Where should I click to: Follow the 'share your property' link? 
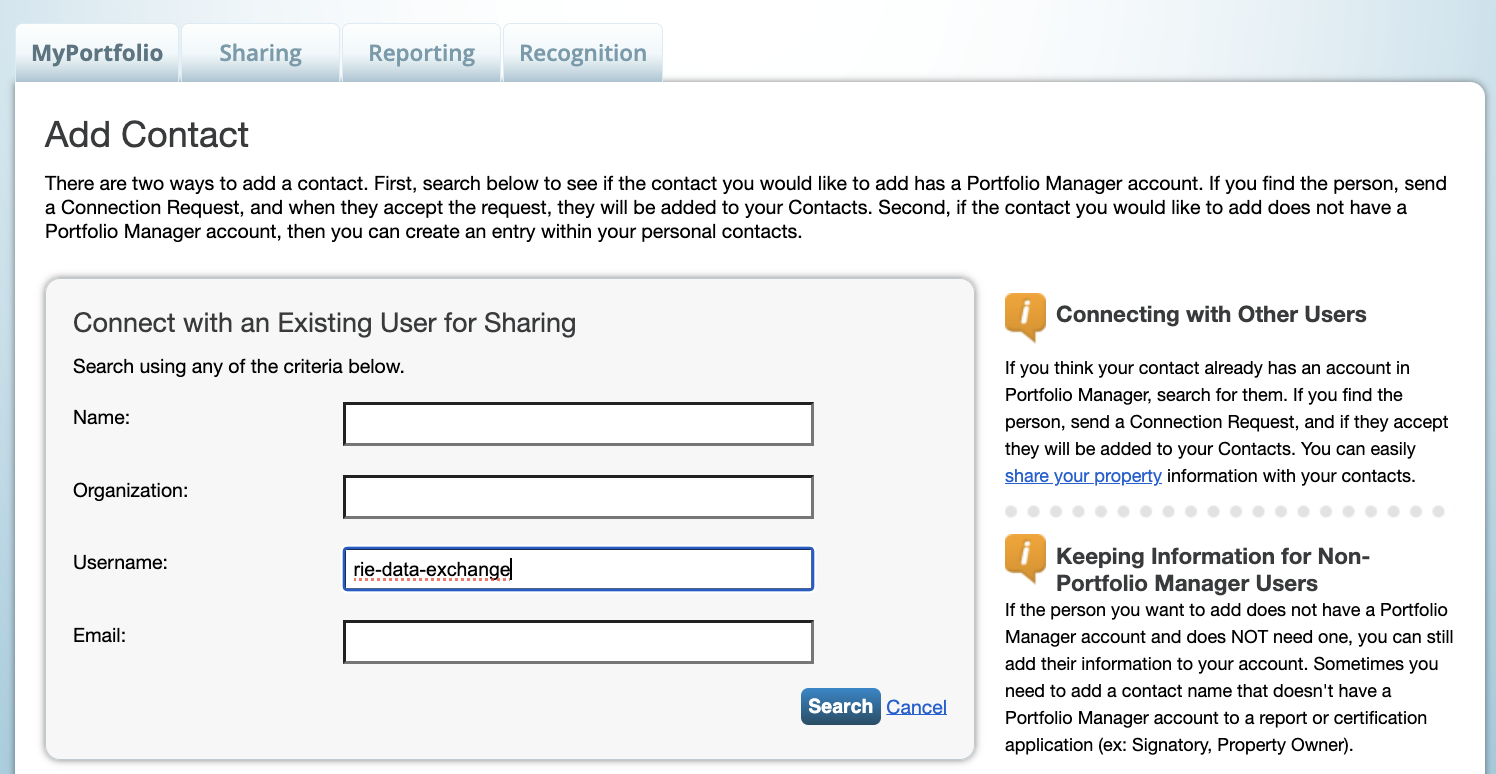pos(1083,476)
